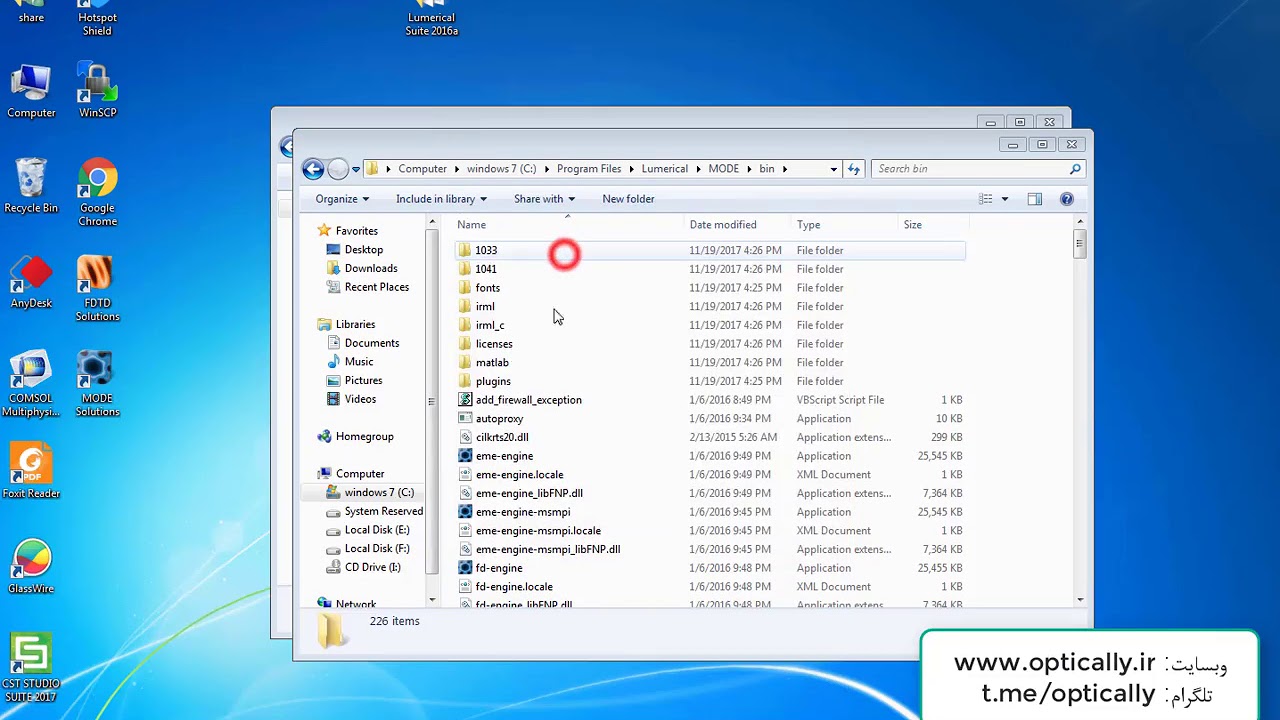Click the New folder button
The width and height of the screenshot is (1280, 720).
click(x=628, y=199)
